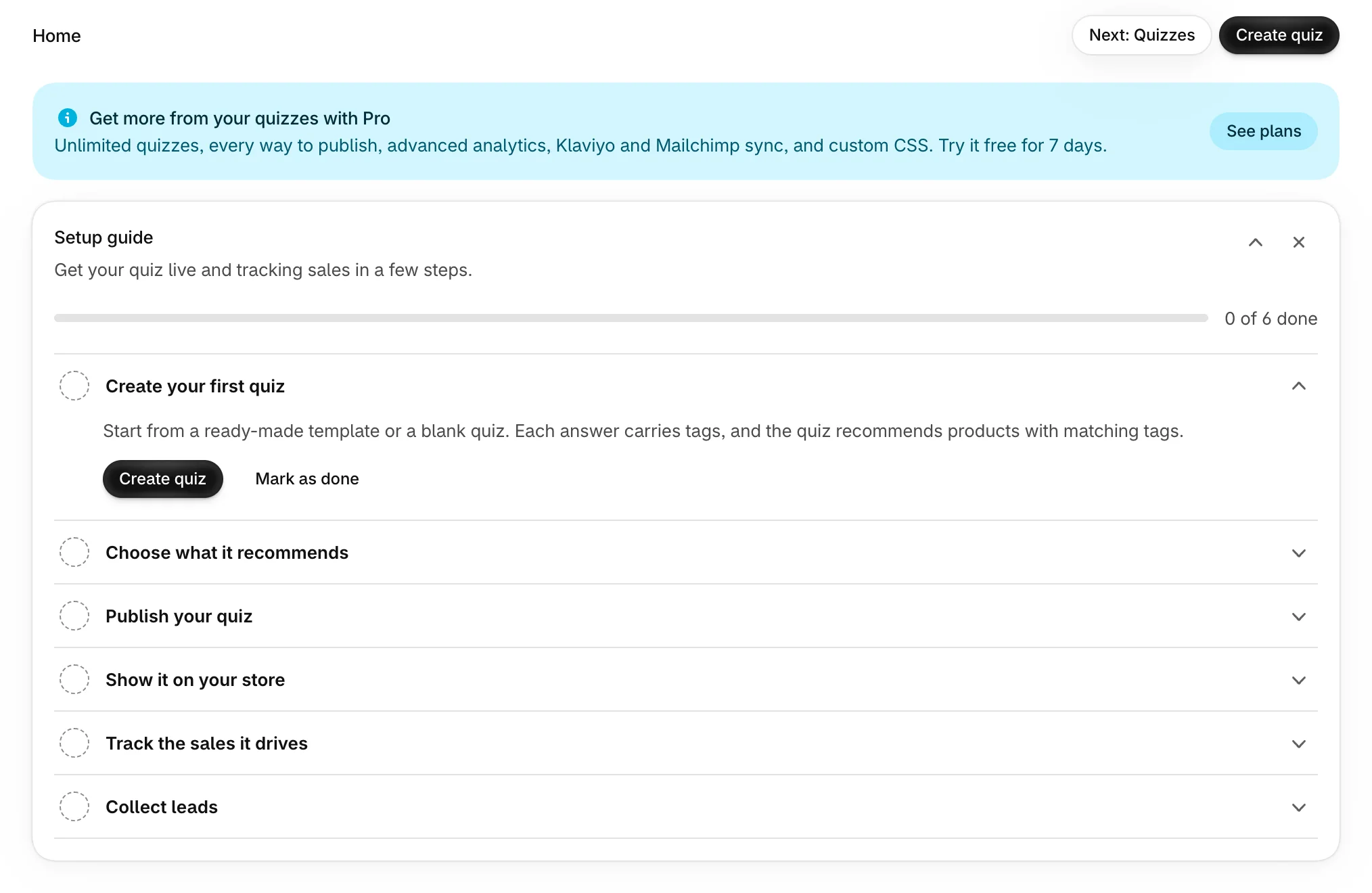Image resolution: width=1372 pixels, height=893 pixels.
Task: Click 'Get your quiz live and tracking sales' subtitle
Action: [x=263, y=270]
